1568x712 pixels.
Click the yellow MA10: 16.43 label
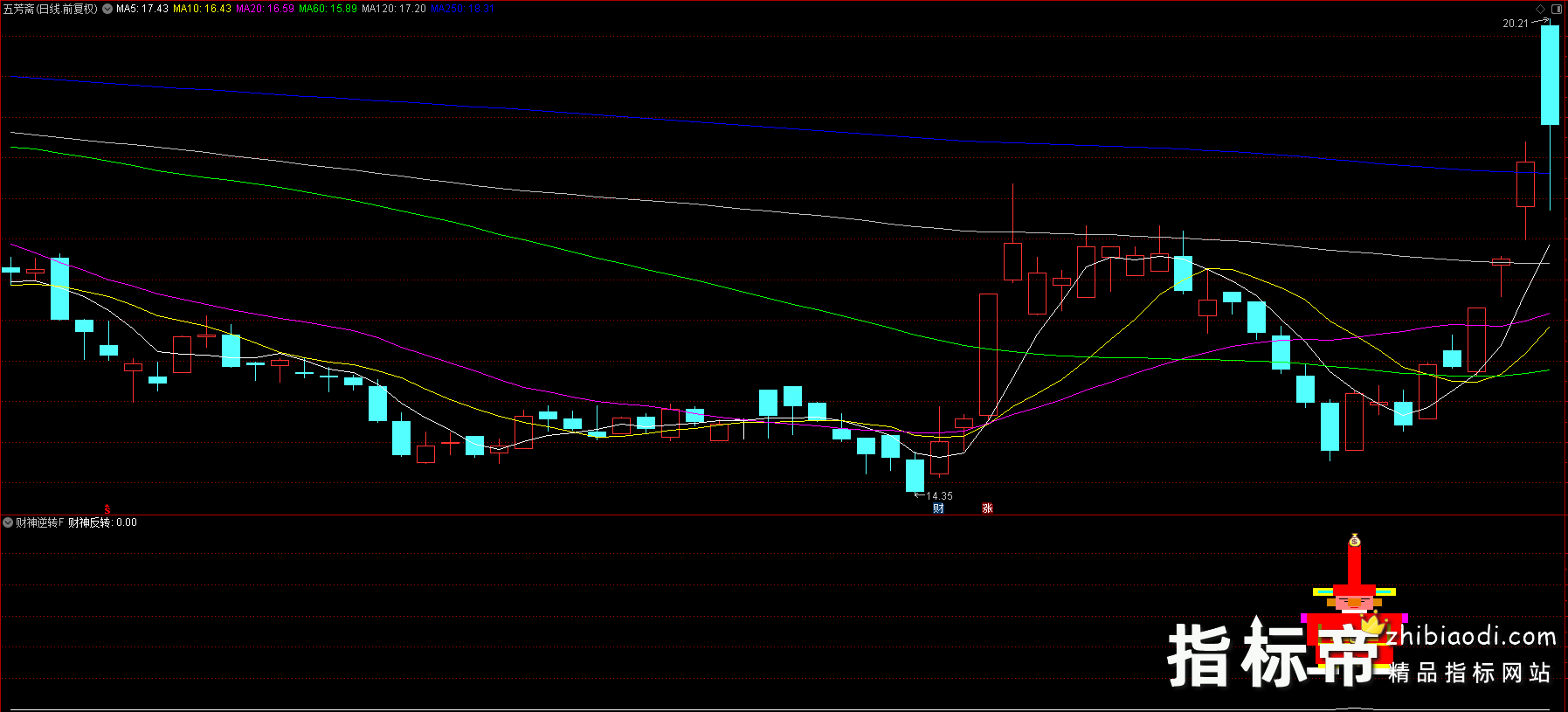click(202, 9)
